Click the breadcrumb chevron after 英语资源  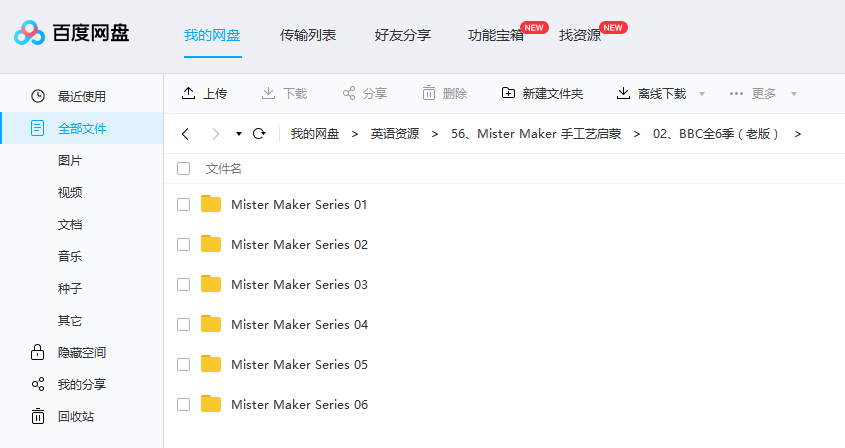[x=434, y=134]
